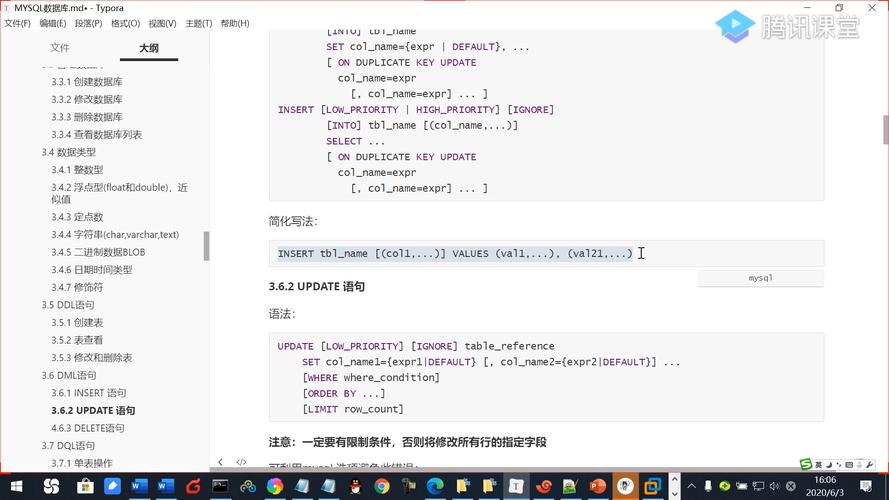Click the mysql code language field
This screenshot has height=500, width=889.
(761, 278)
